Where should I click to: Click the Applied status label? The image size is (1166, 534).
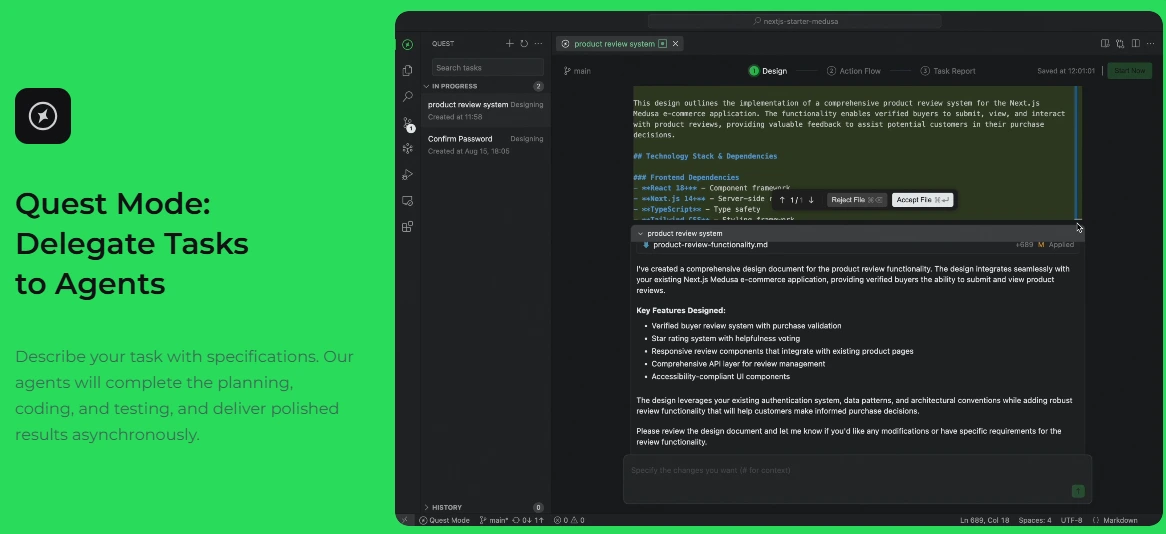(x=1061, y=245)
